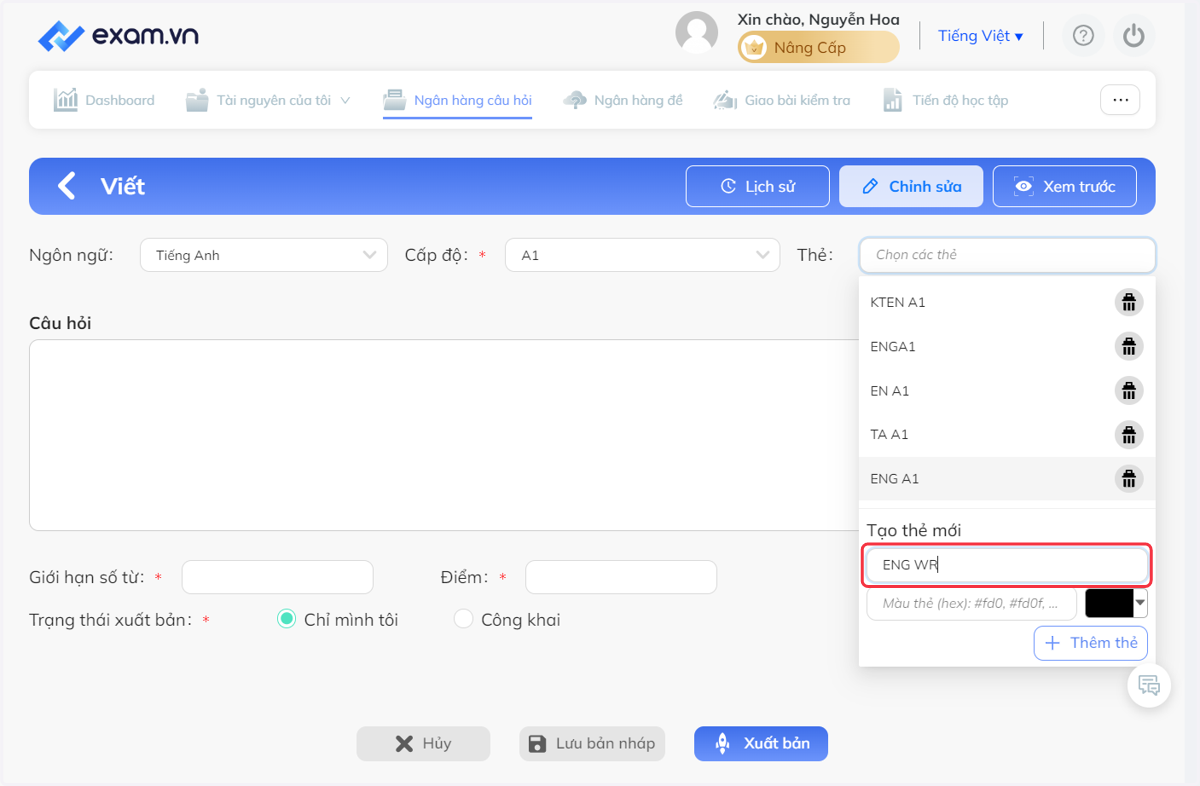
Task: Click the Điểm score field
Action: (x=621, y=577)
